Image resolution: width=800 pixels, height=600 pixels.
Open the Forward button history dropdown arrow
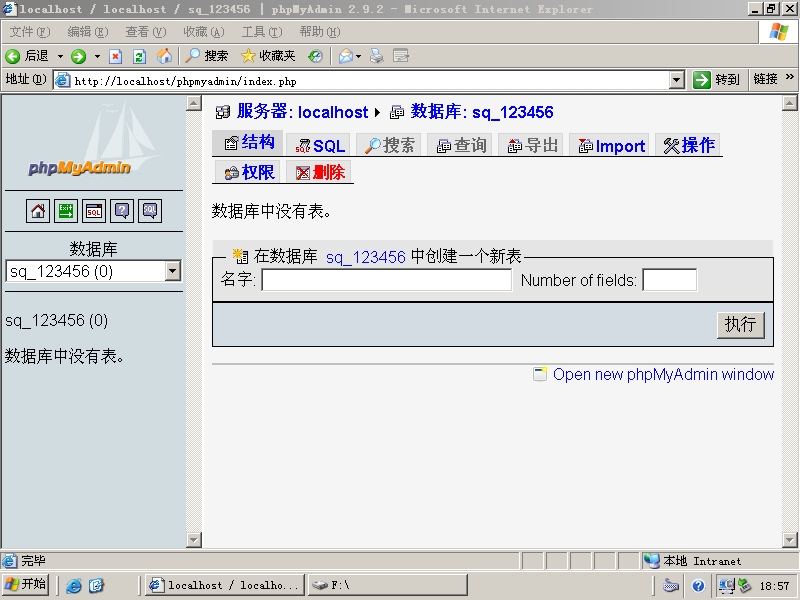point(97,56)
